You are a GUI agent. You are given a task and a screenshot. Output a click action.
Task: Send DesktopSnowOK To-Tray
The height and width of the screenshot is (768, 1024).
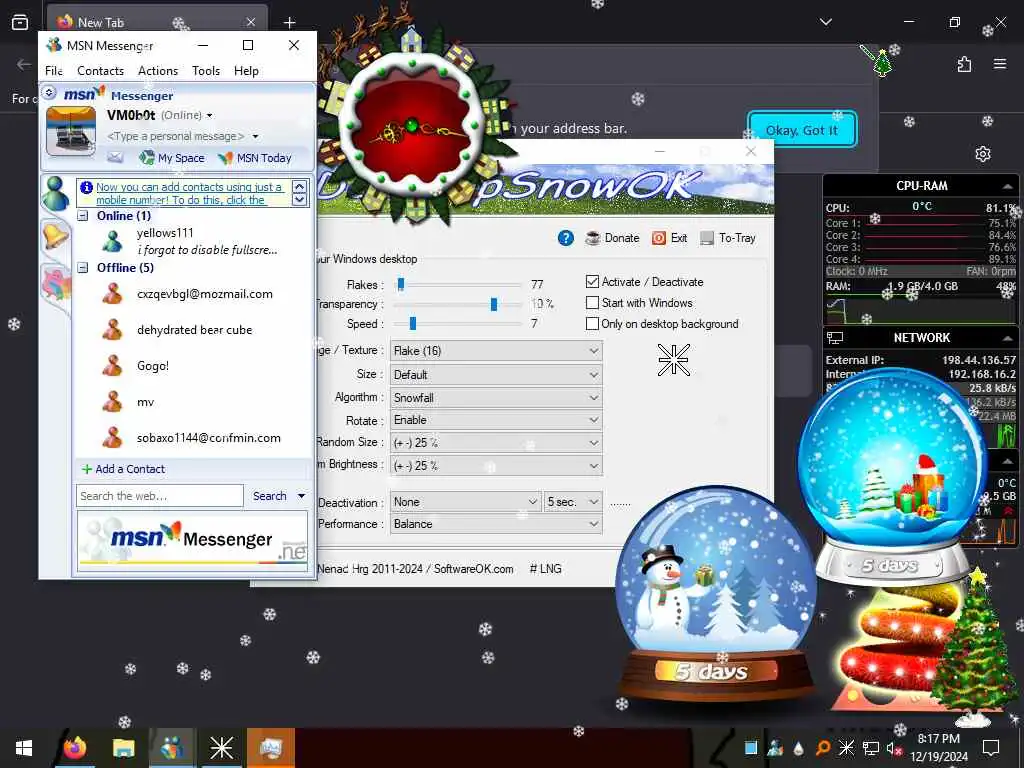tap(728, 238)
